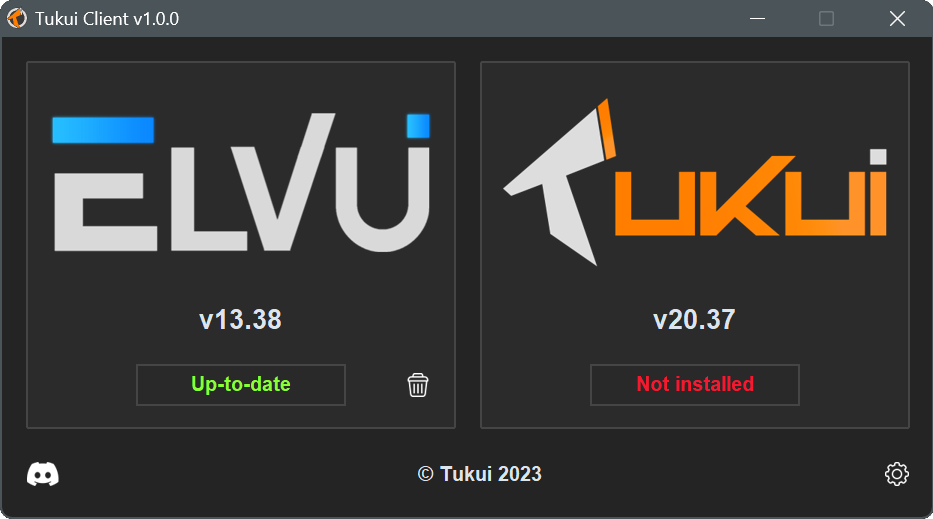Click the trash icon to uninstall ElvUI

(x=418, y=385)
